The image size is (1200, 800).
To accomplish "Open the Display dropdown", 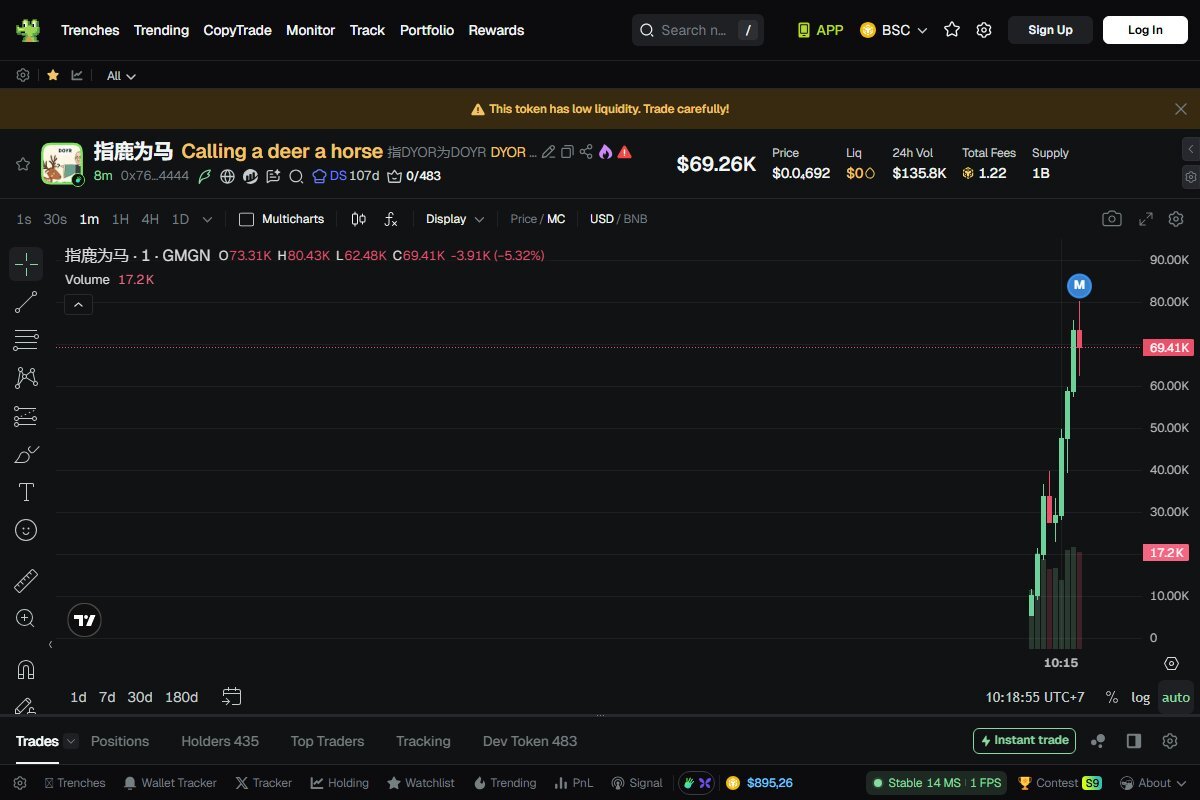I will (455, 219).
